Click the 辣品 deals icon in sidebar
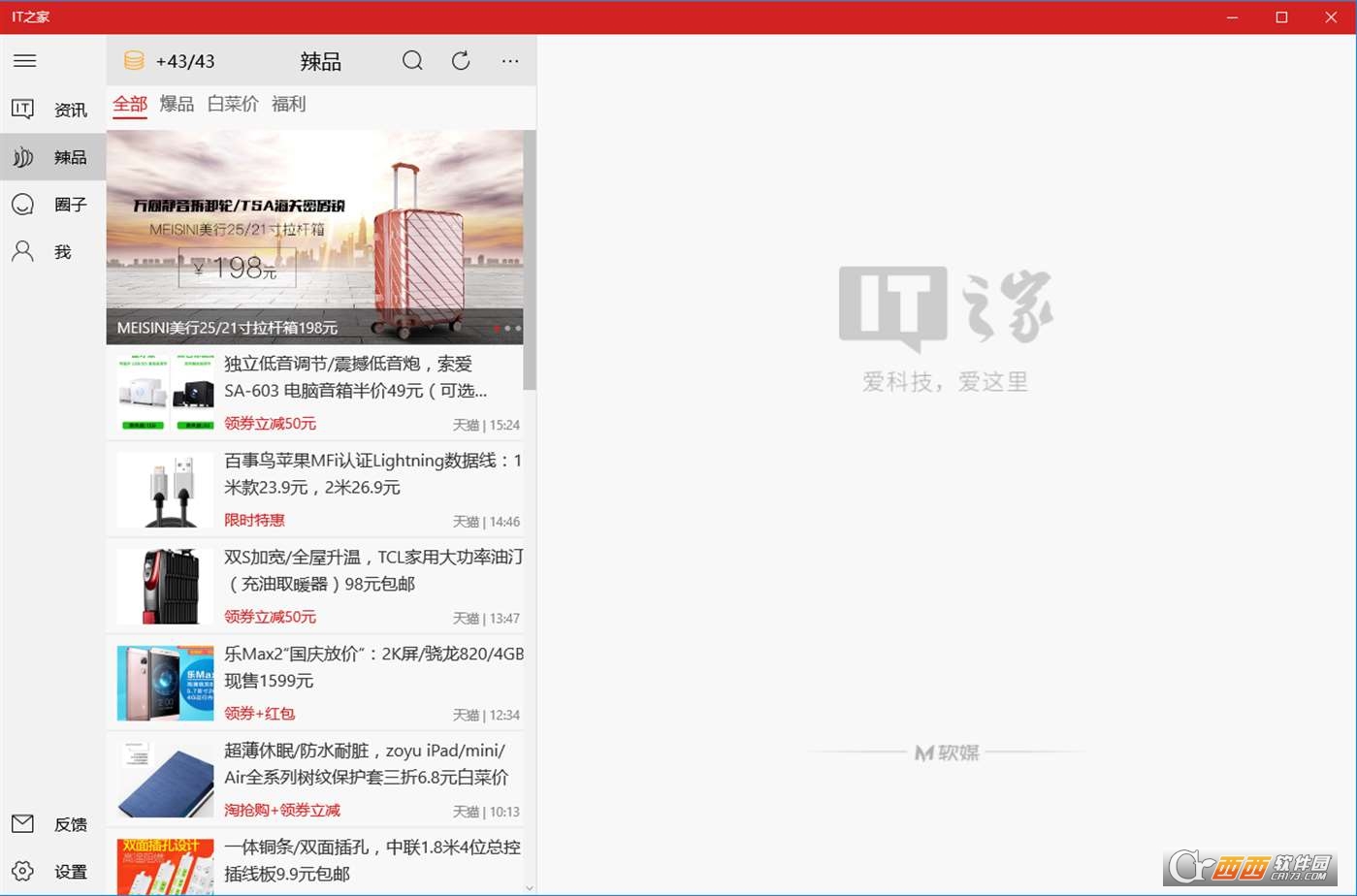 click(x=23, y=157)
